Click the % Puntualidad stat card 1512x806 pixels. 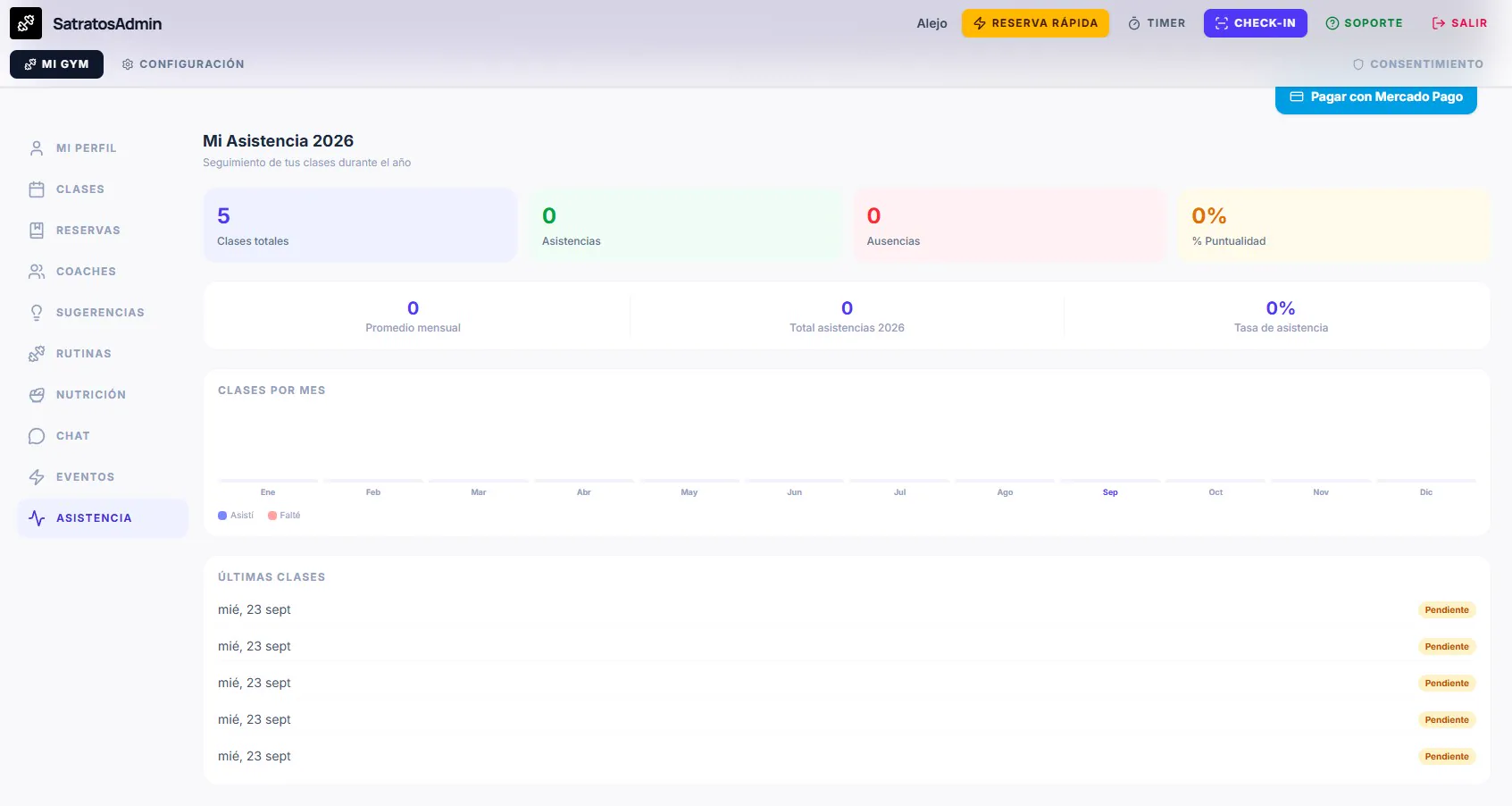(x=1334, y=225)
